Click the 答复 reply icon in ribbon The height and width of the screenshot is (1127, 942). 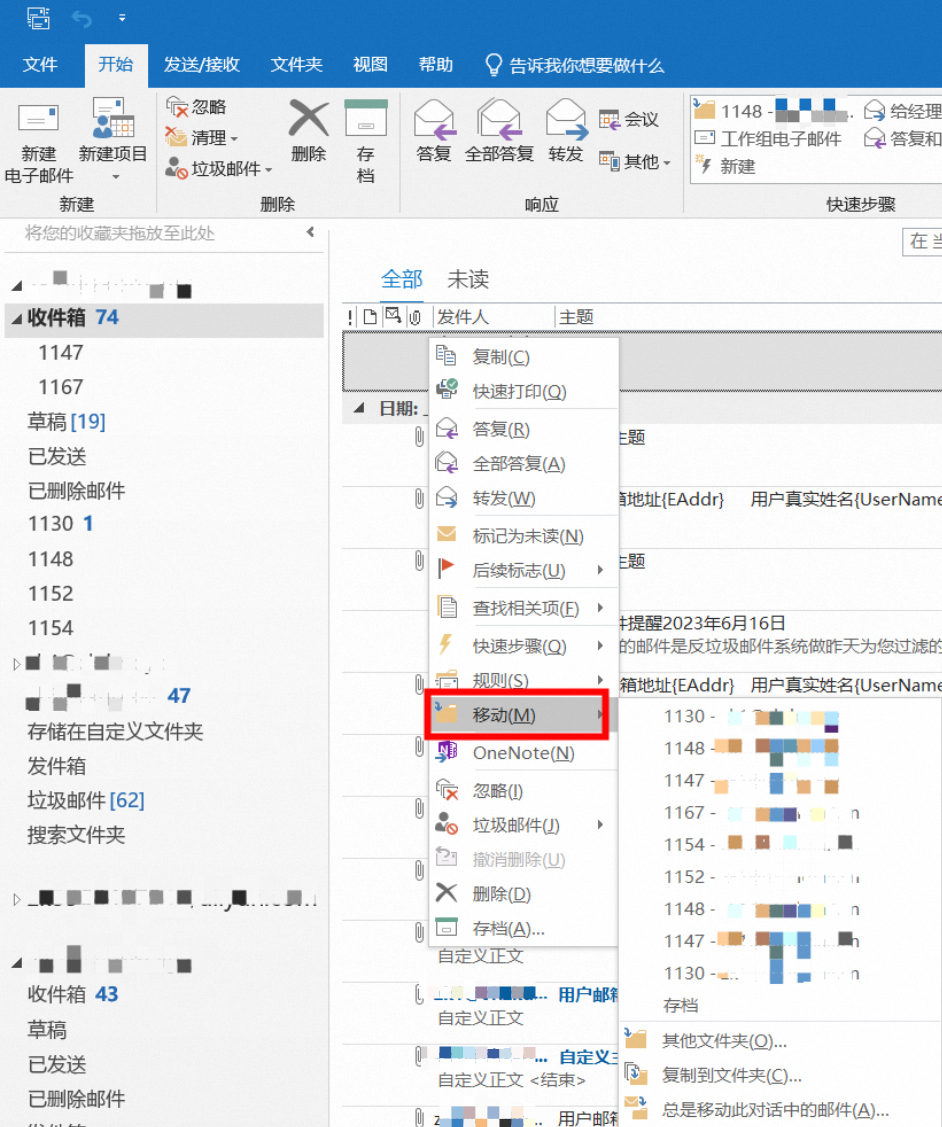pyautogui.click(x=434, y=120)
